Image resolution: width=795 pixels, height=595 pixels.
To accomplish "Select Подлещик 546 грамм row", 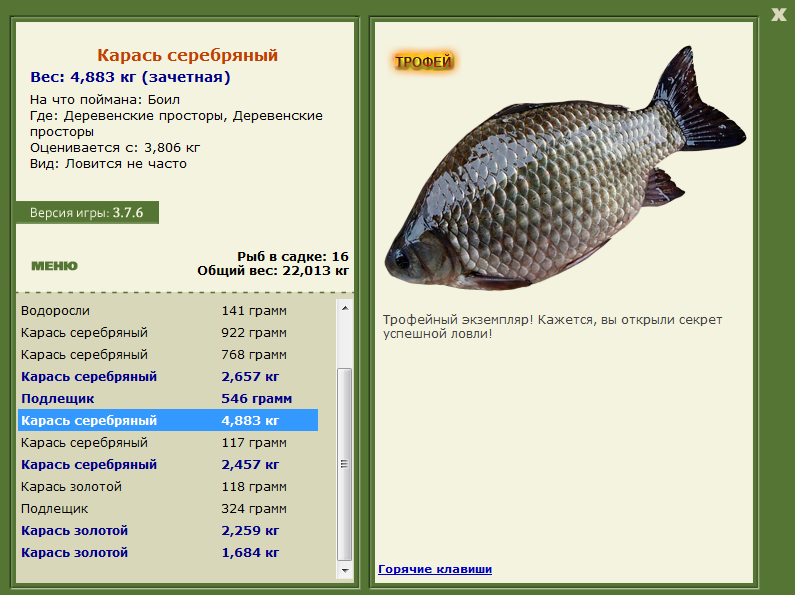I will click(x=168, y=398).
